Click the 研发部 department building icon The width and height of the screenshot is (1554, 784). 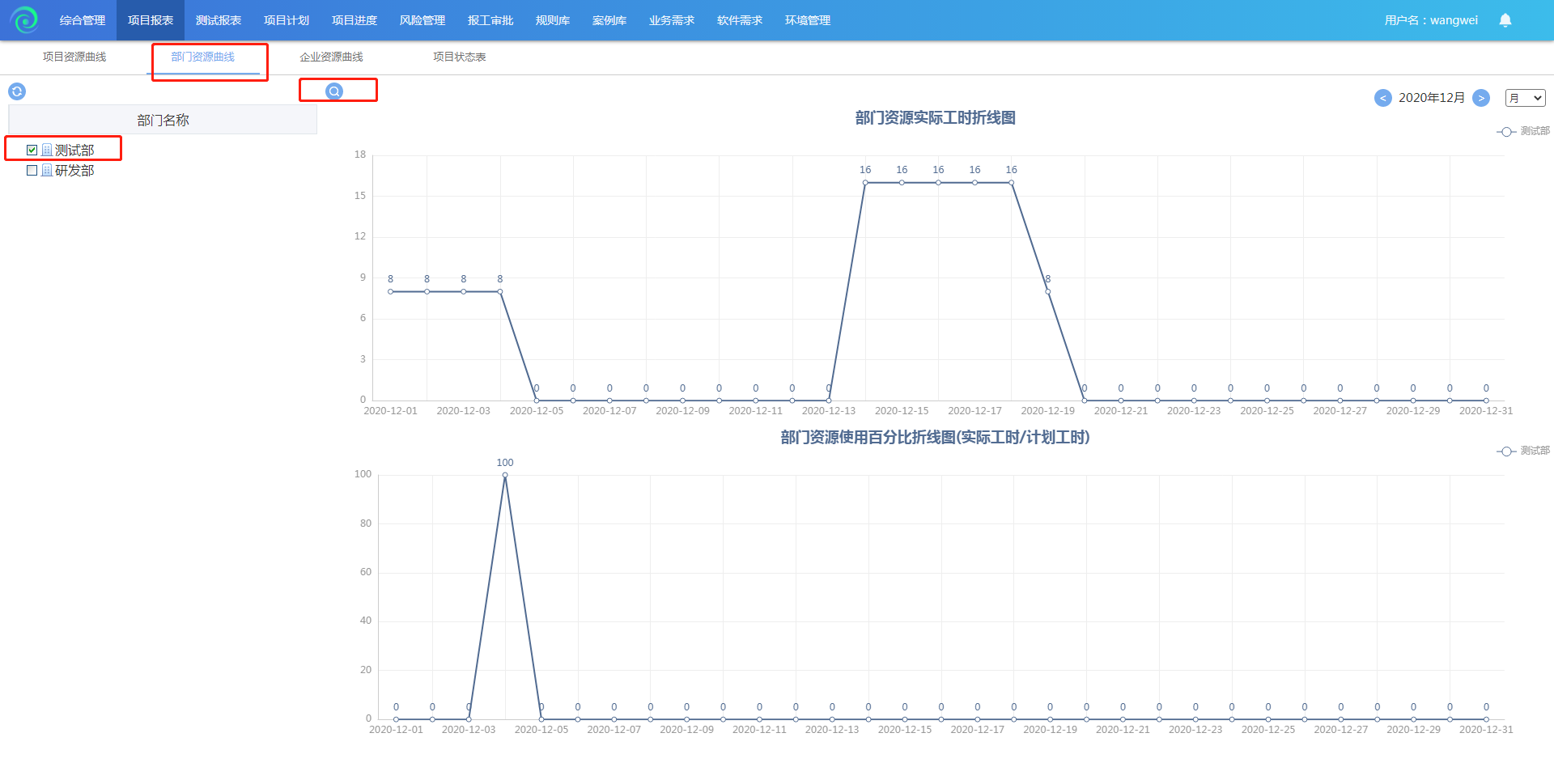tap(47, 171)
